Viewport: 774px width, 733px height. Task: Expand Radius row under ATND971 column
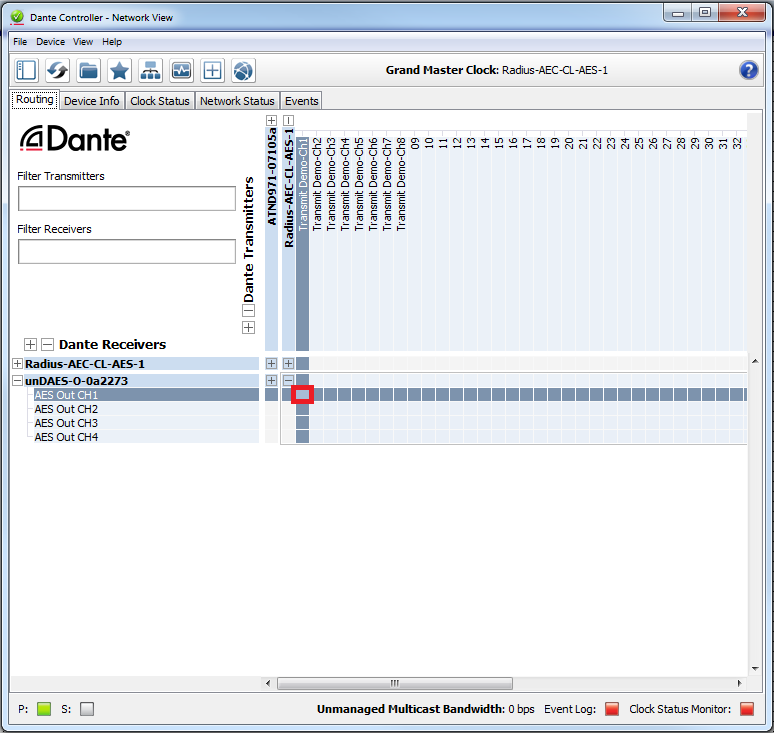coord(271,364)
